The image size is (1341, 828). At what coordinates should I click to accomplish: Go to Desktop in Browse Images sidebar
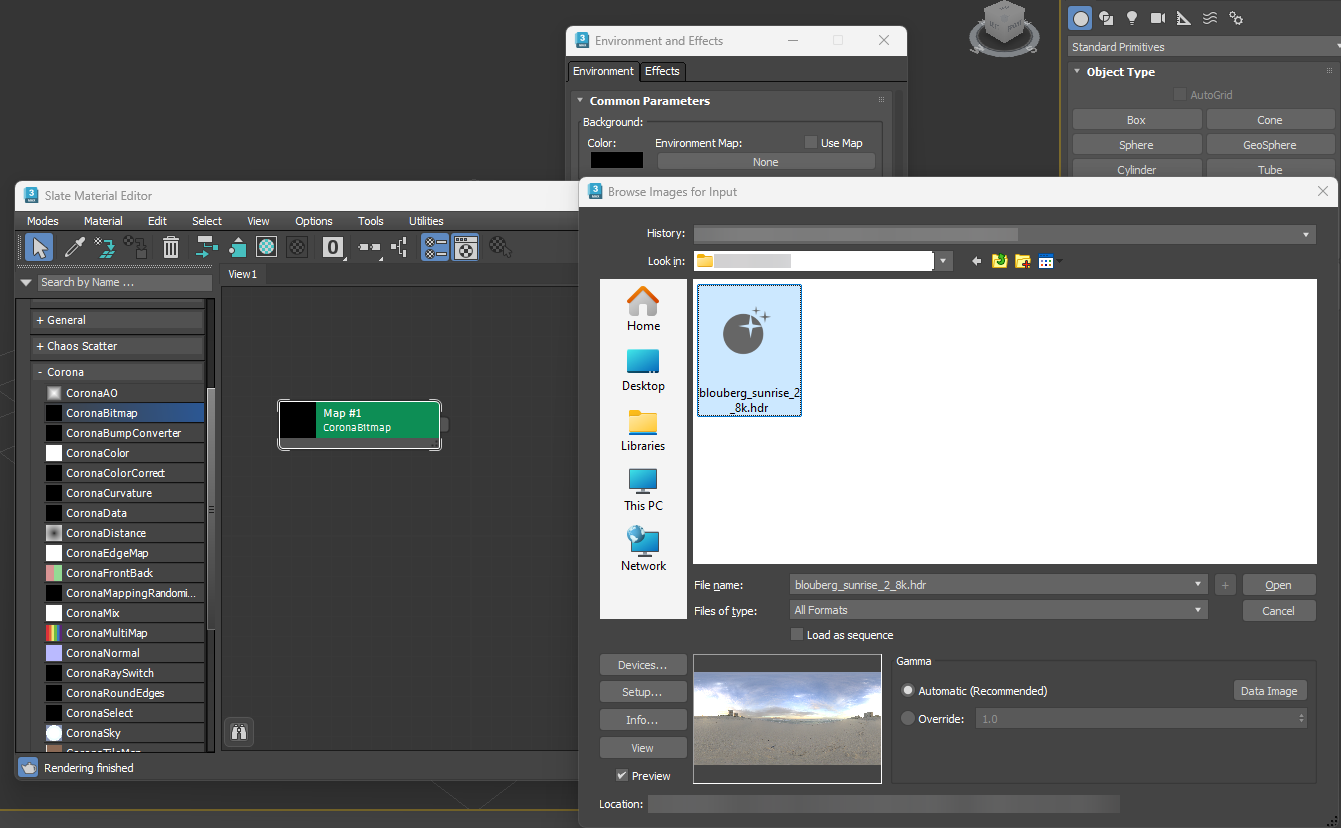(x=643, y=370)
